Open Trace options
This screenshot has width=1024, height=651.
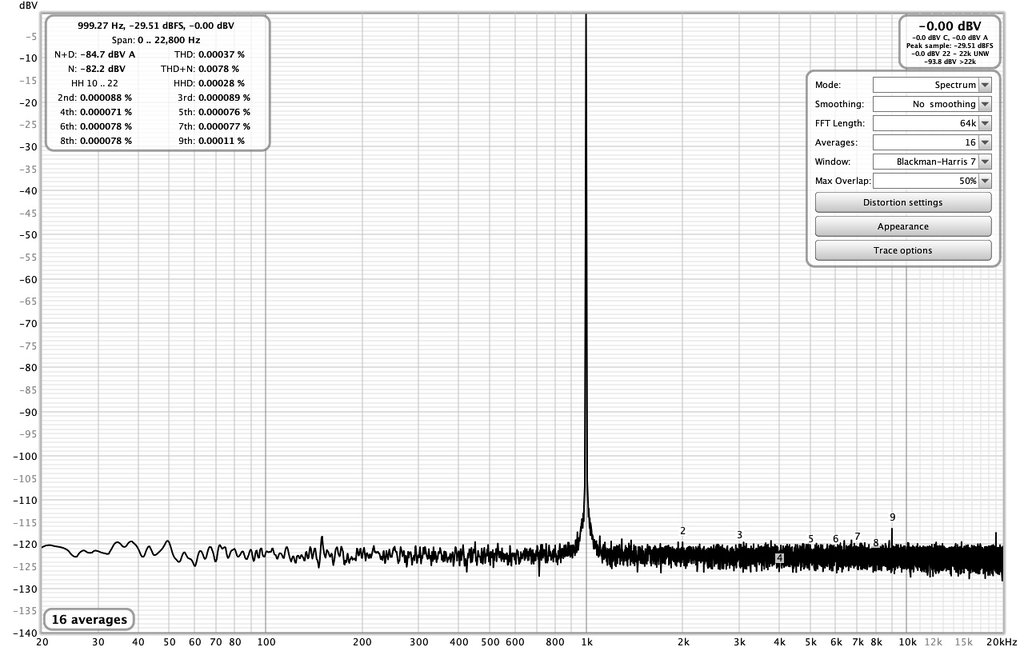(903, 251)
